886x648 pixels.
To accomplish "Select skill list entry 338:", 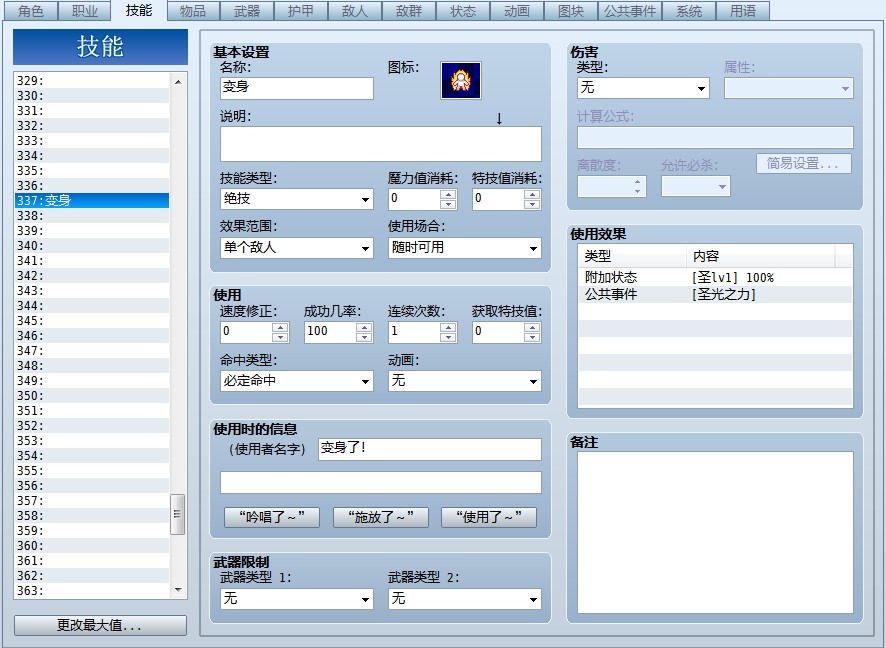I will [x=92, y=216].
